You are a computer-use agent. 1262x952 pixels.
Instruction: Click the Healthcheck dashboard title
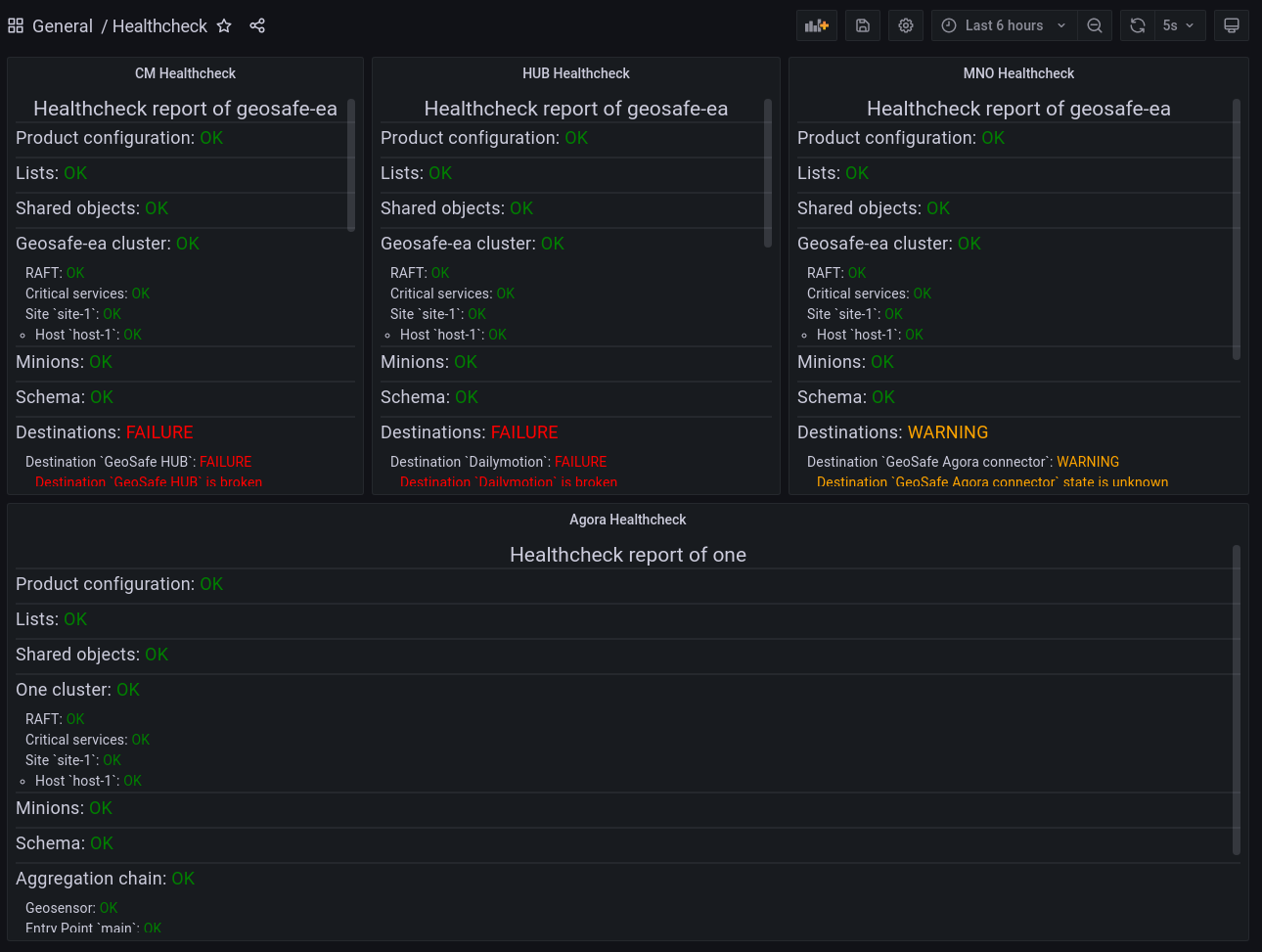tap(159, 25)
